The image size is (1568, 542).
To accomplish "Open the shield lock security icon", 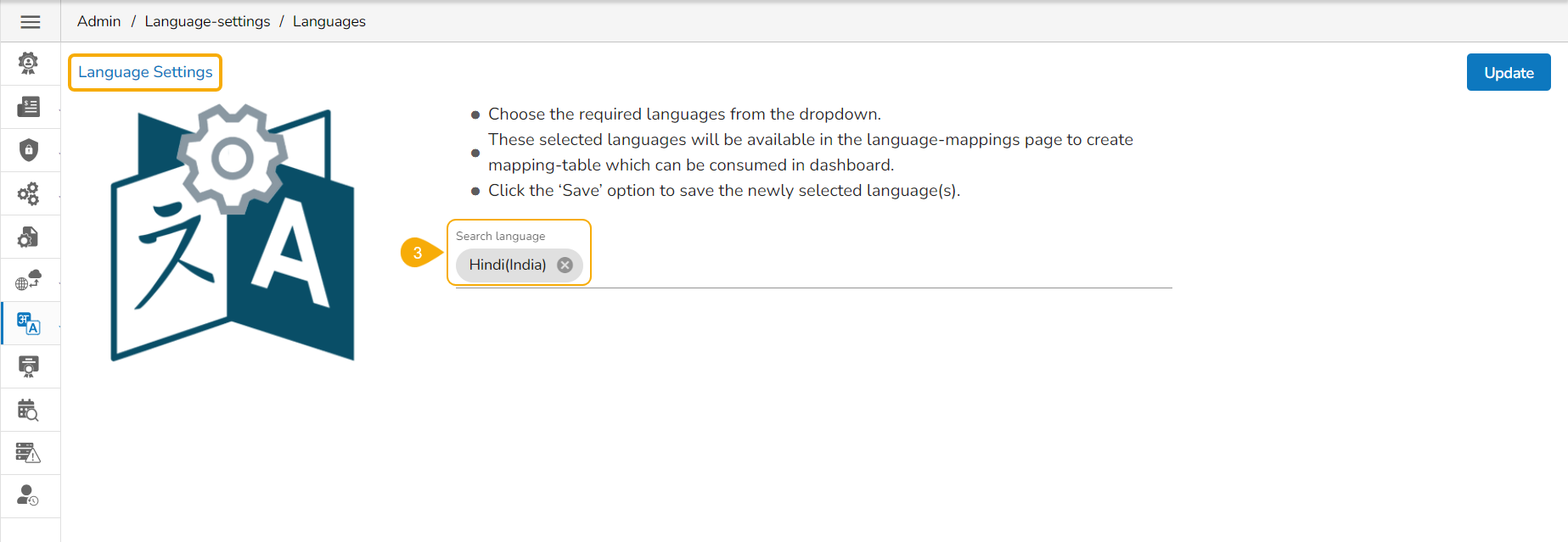I will click(29, 150).
